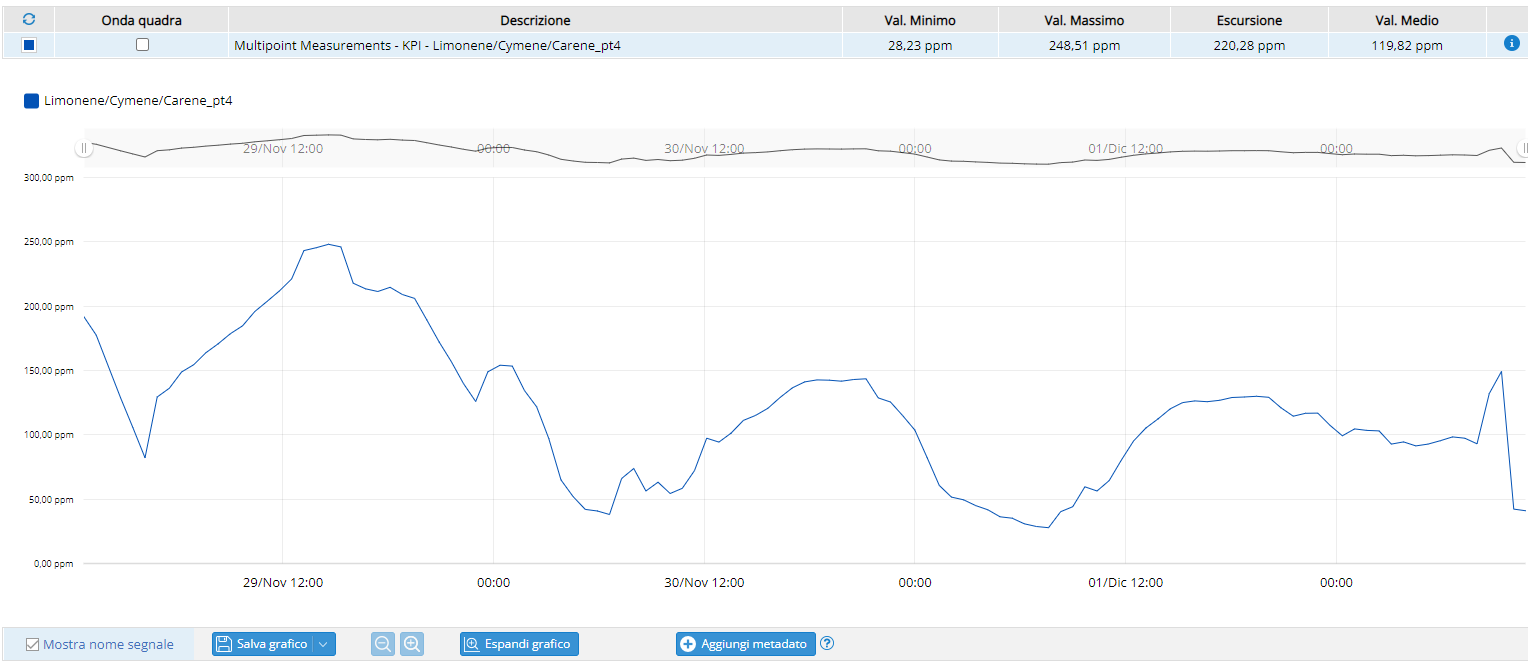Click the Aggiungi metadato button label

coord(753,644)
